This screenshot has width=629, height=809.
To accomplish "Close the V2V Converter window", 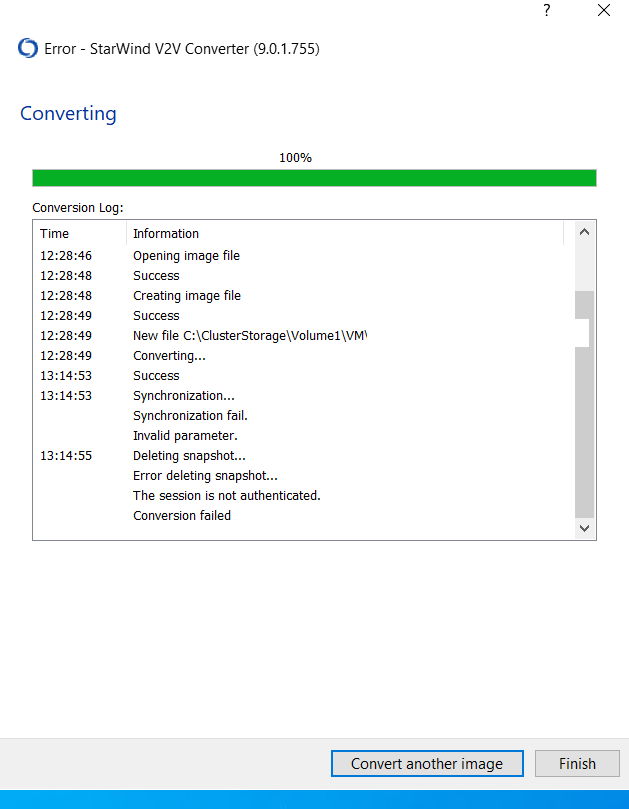I will click(604, 10).
